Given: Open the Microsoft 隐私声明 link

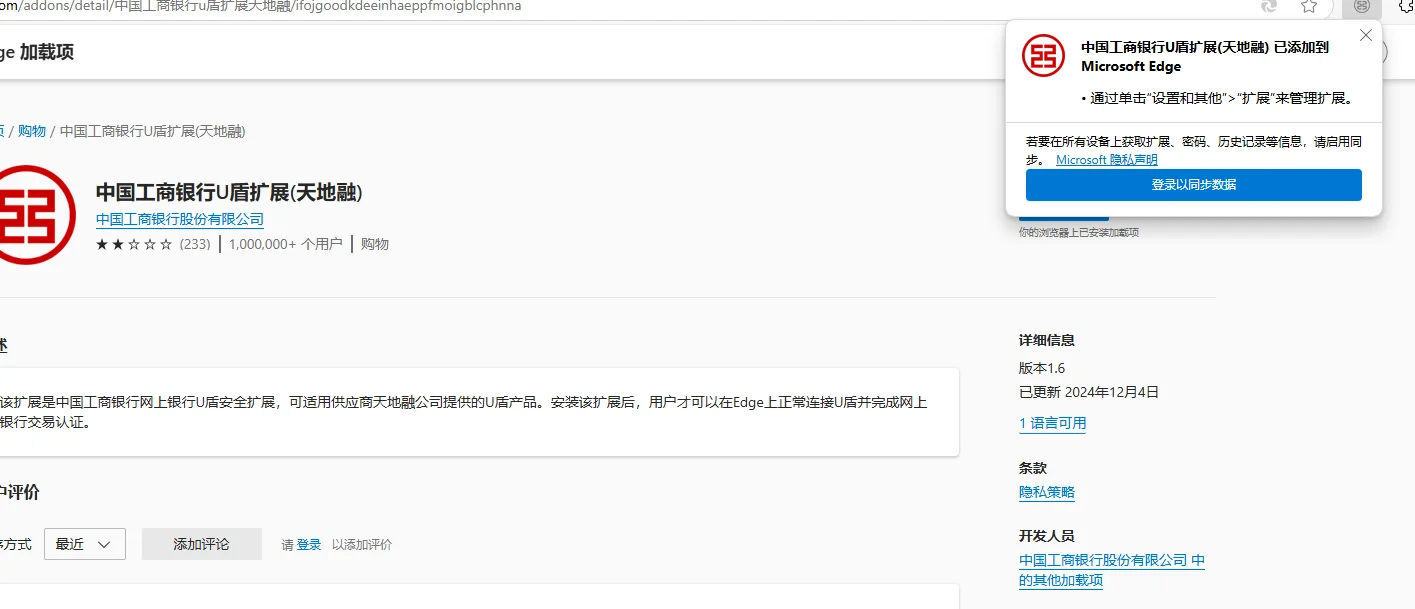Looking at the screenshot, I should [x=1106, y=159].
